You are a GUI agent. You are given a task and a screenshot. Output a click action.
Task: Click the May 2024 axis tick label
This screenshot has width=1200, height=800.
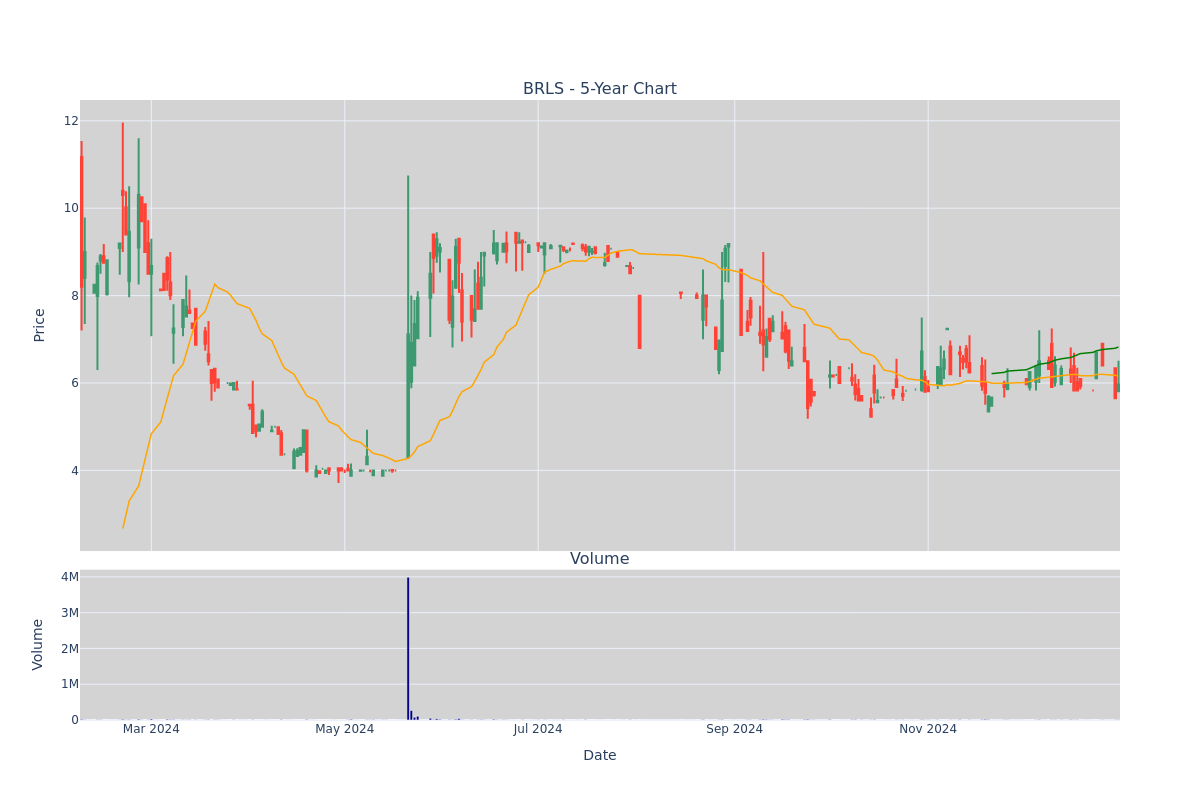click(344, 729)
